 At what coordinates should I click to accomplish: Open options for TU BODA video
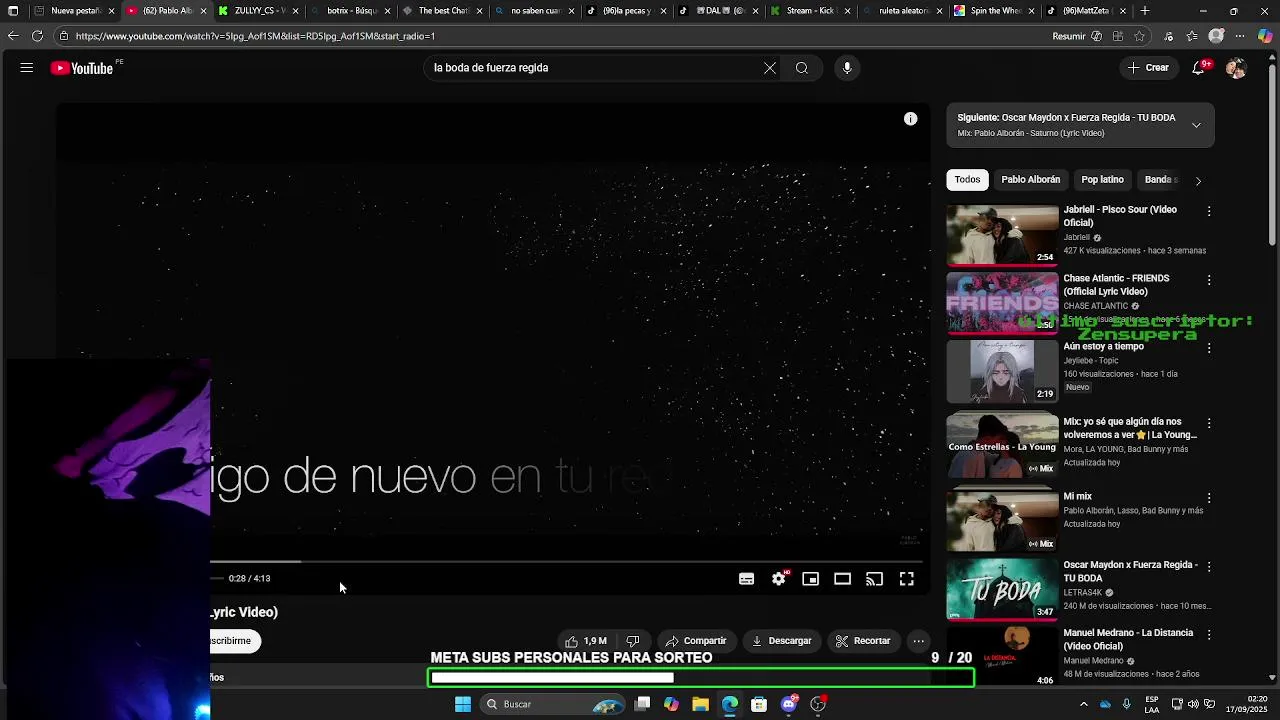[1209, 566]
